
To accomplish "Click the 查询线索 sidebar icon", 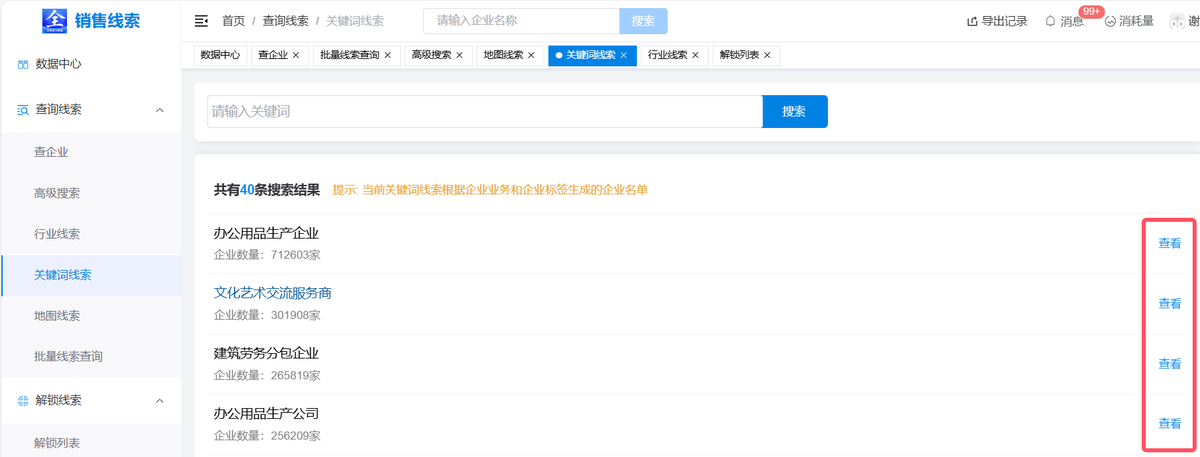I will pyautogui.click(x=23, y=110).
